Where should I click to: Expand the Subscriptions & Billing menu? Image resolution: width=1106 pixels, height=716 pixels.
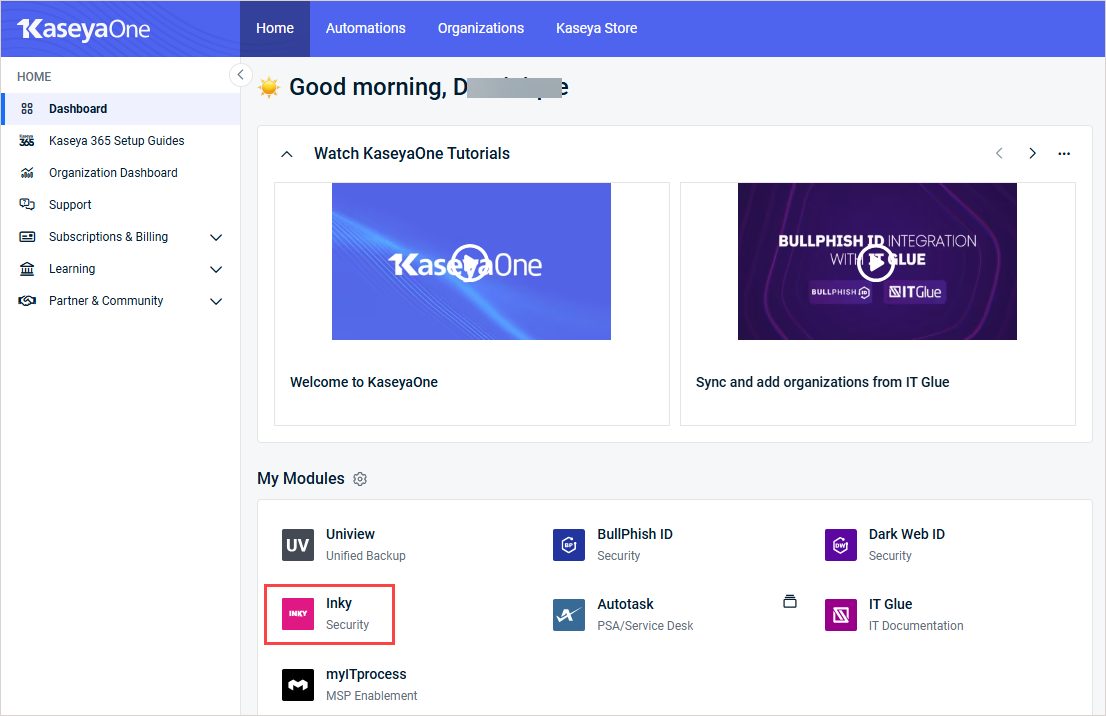click(216, 237)
